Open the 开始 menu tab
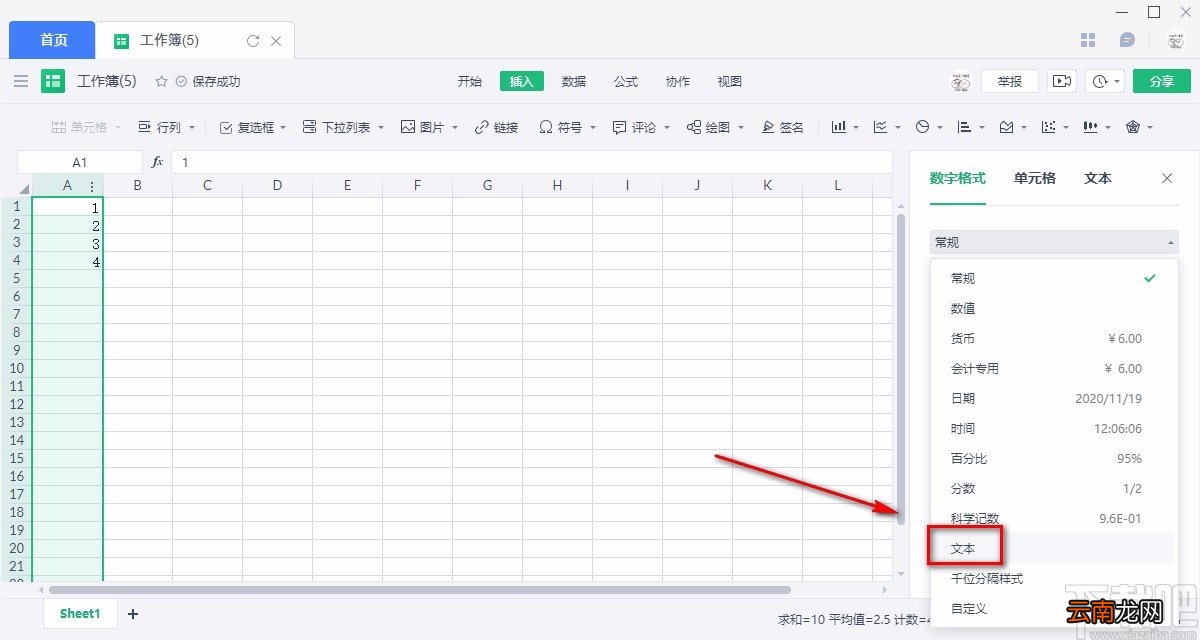 (x=470, y=81)
